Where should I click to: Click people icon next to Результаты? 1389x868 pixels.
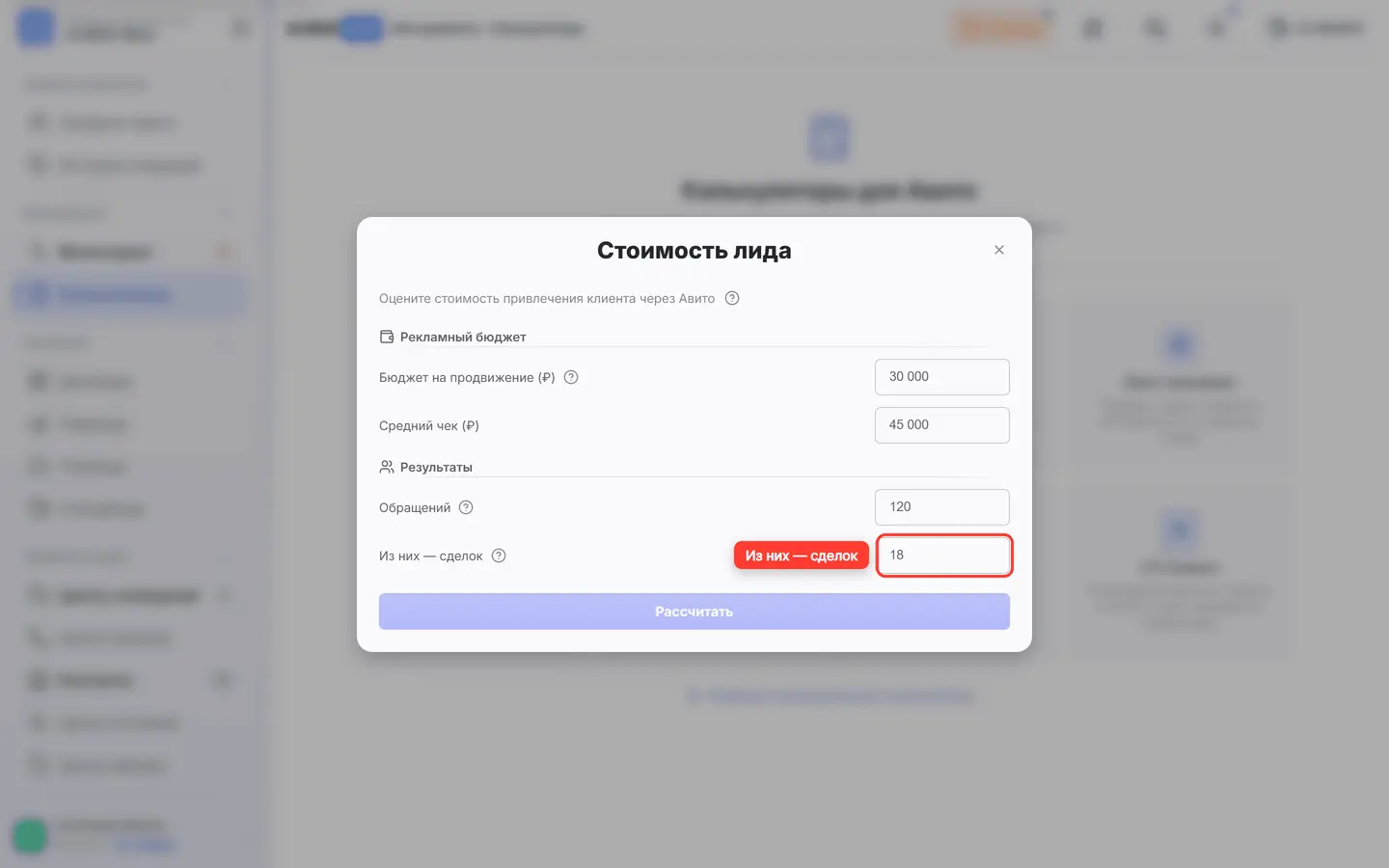[x=387, y=467]
